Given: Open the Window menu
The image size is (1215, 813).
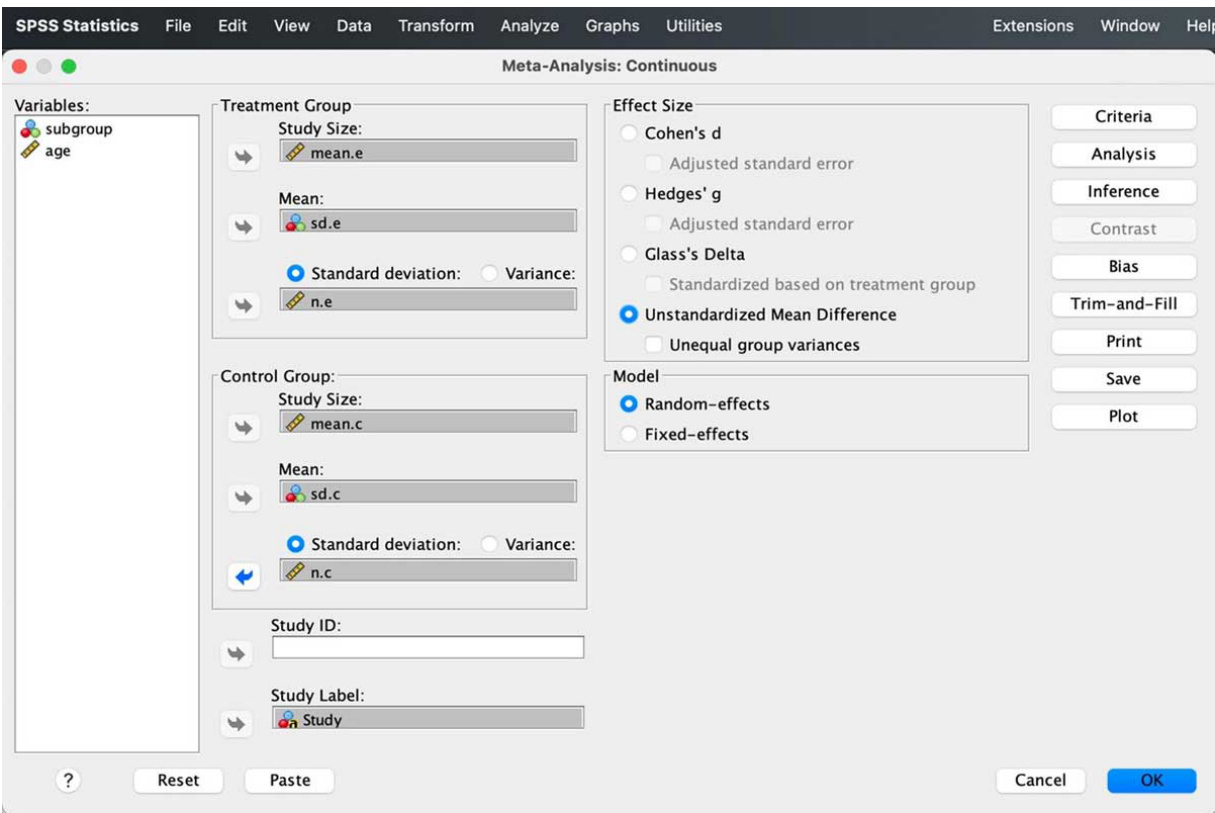Looking at the screenshot, I should tap(1130, 26).
